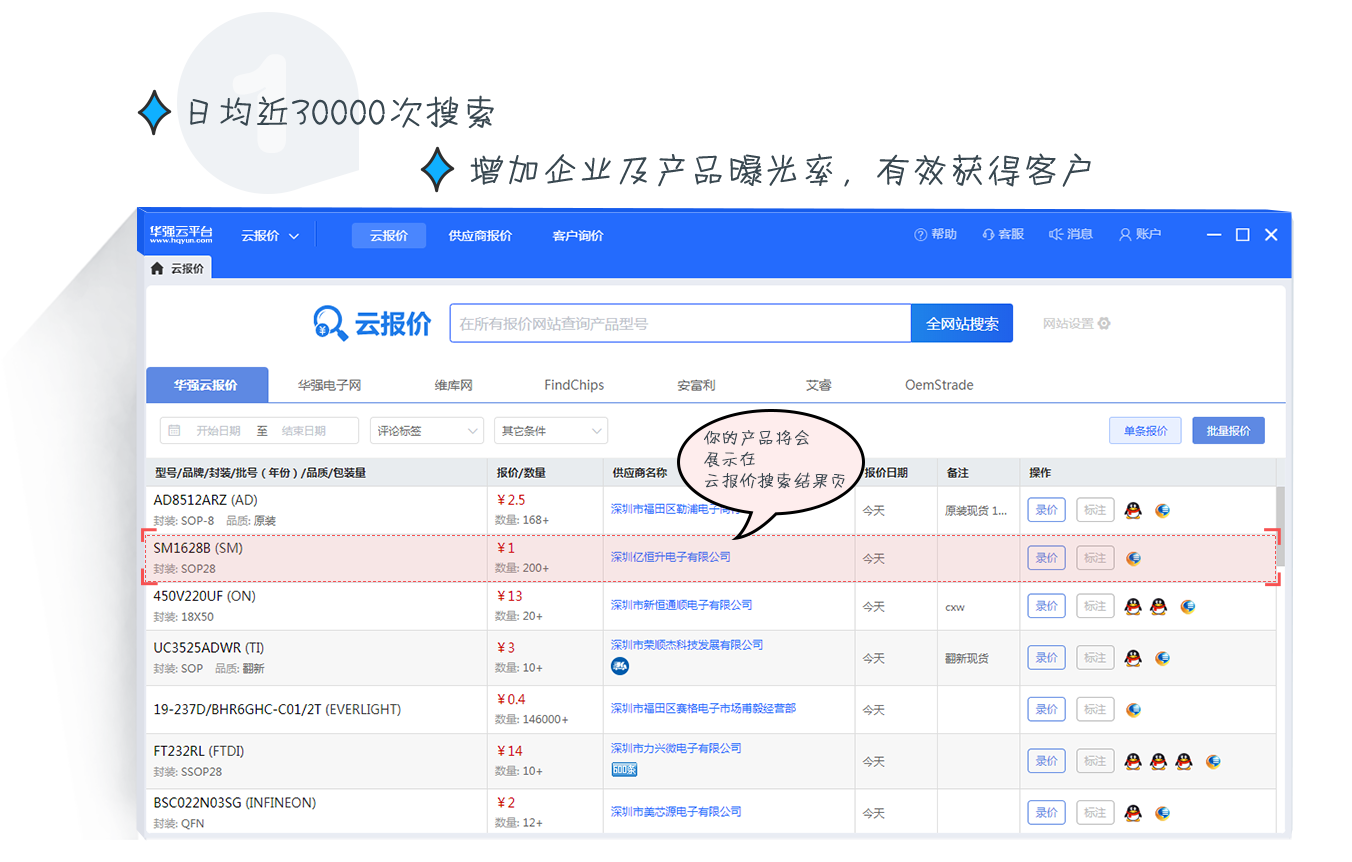Switch to 维库网 tab
1352x862 pixels.
[x=453, y=385]
